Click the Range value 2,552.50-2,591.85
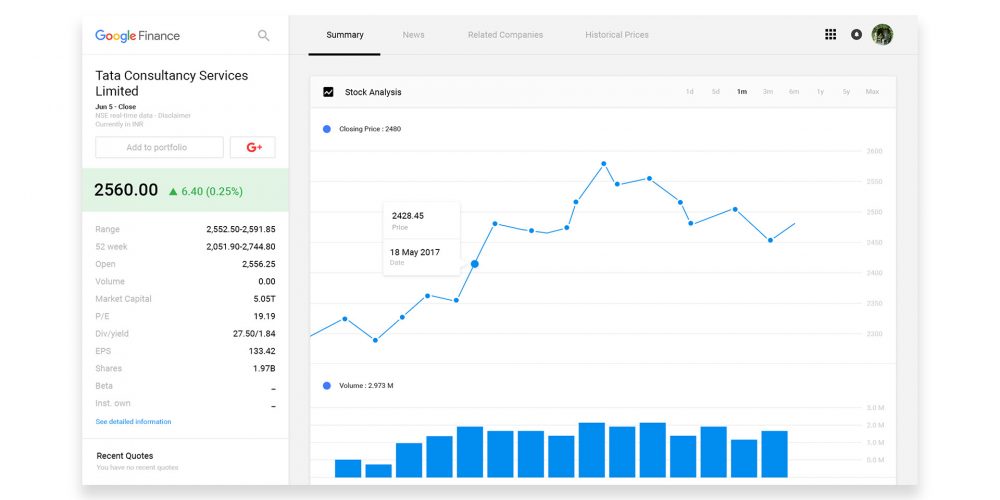Viewport: 1000px width, 500px height. pos(240,229)
